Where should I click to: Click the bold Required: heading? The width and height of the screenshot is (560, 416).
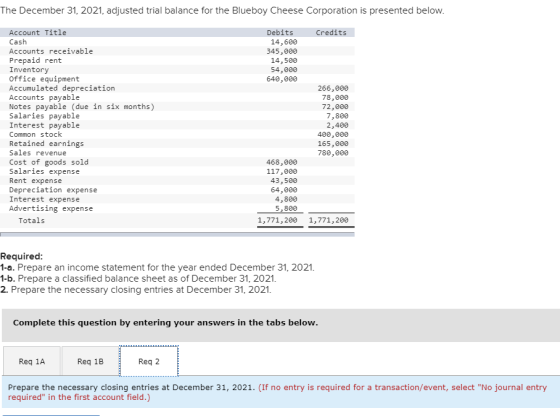coord(21,256)
